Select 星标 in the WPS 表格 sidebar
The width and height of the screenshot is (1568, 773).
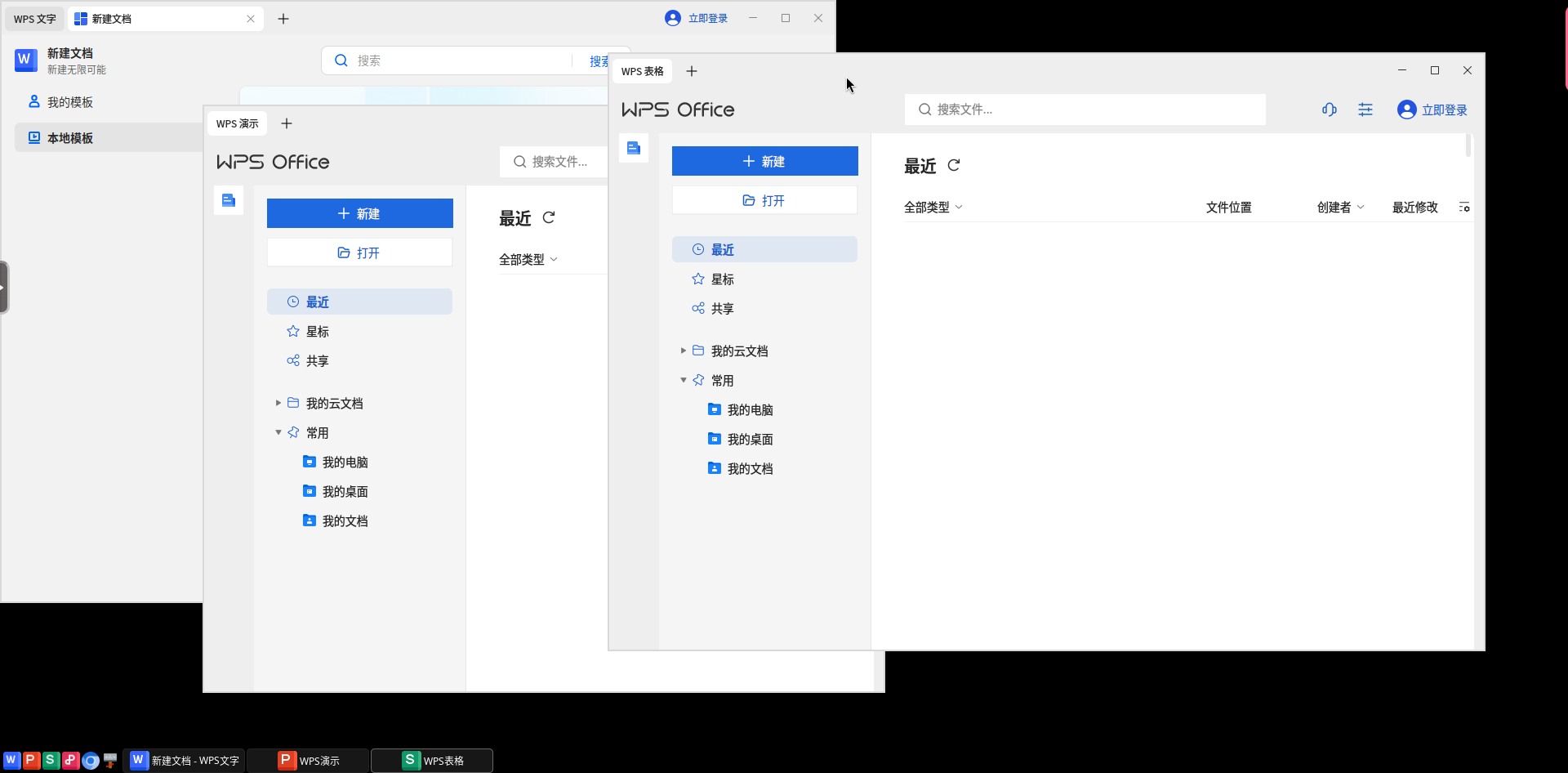pos(764,279)
